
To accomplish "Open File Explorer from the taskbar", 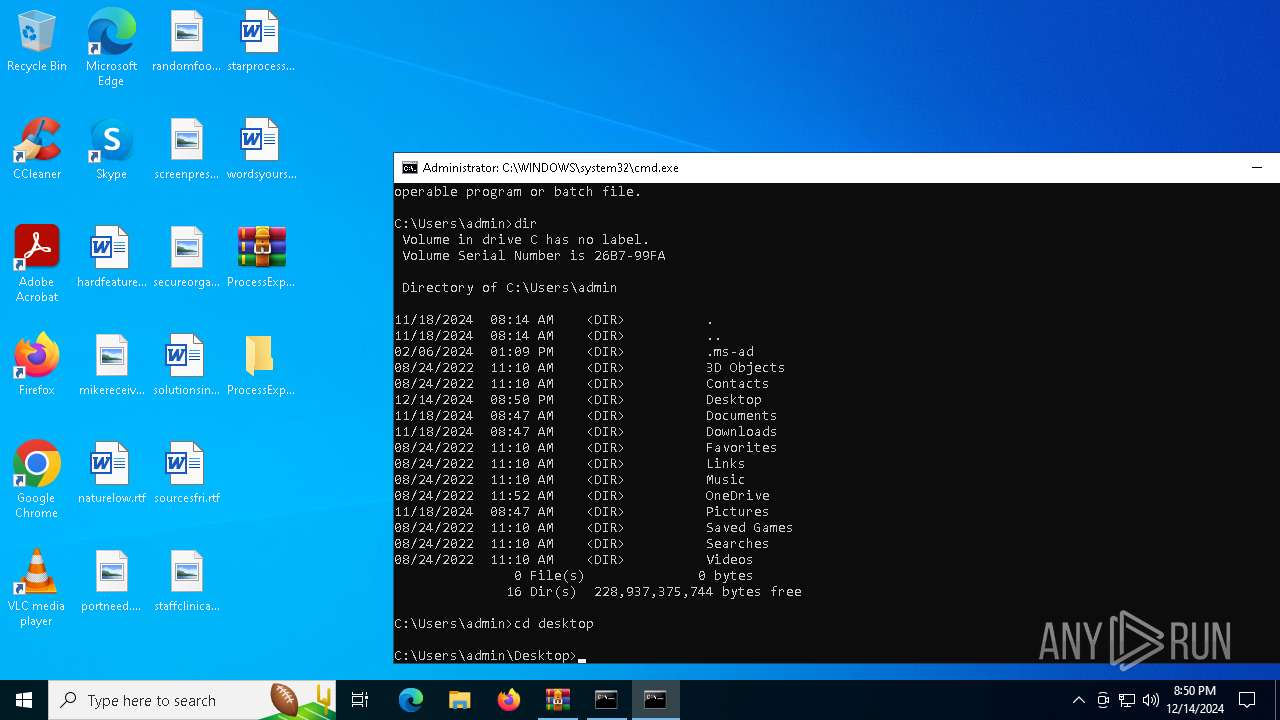I will (x=459, y=700).
